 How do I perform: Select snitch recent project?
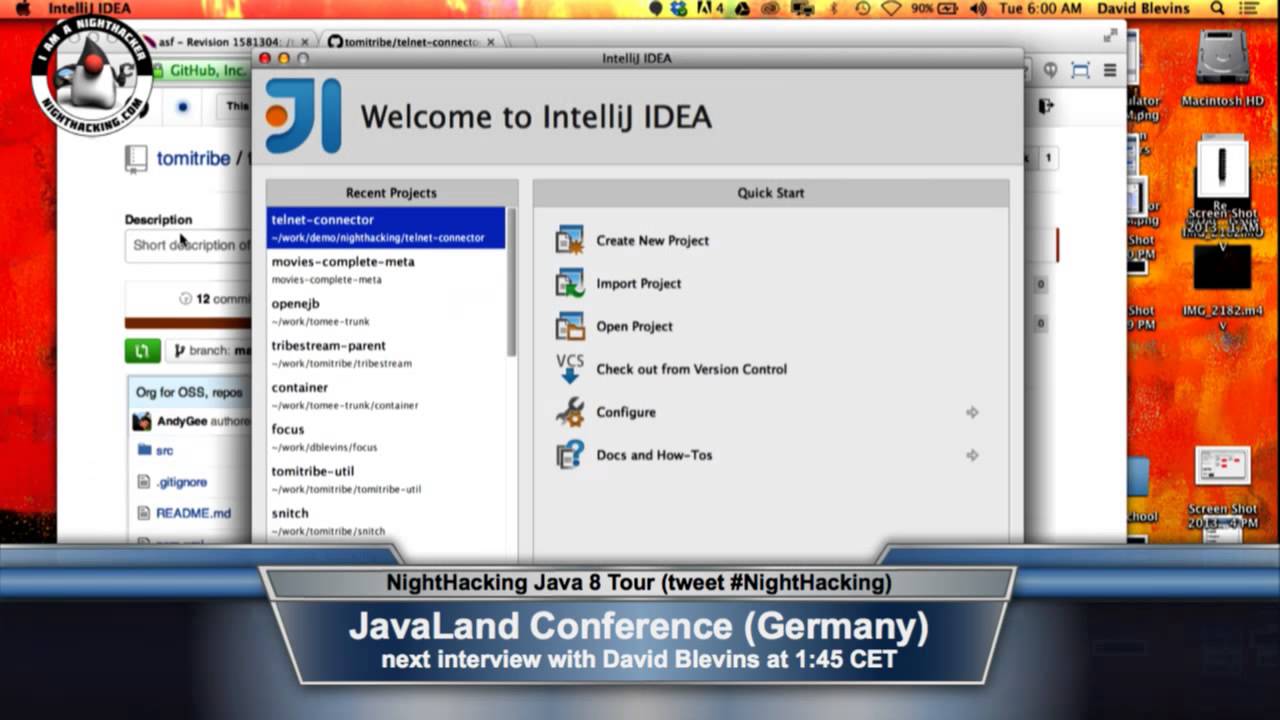tap(386, 521)
